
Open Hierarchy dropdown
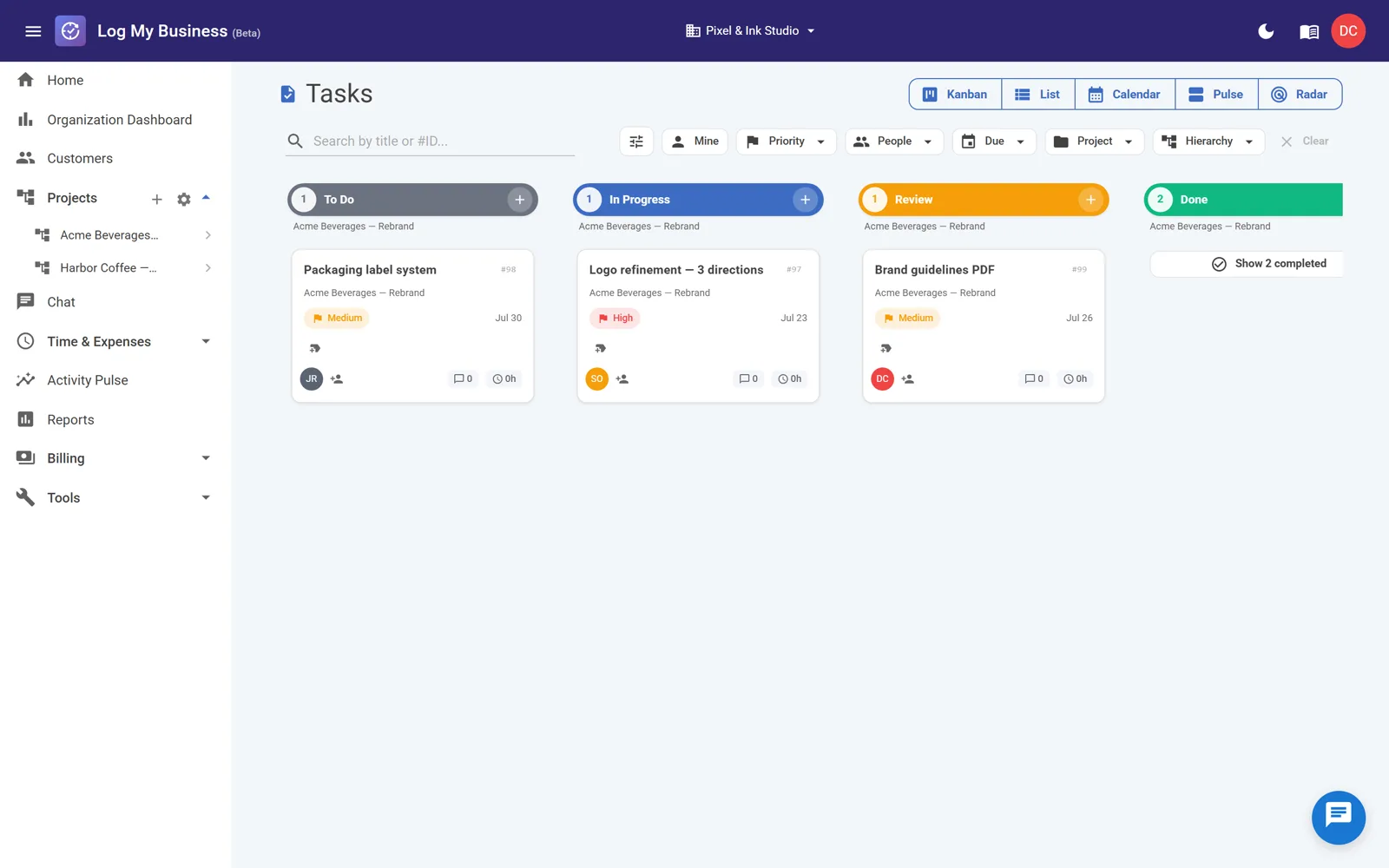[x=1208, y=141]
